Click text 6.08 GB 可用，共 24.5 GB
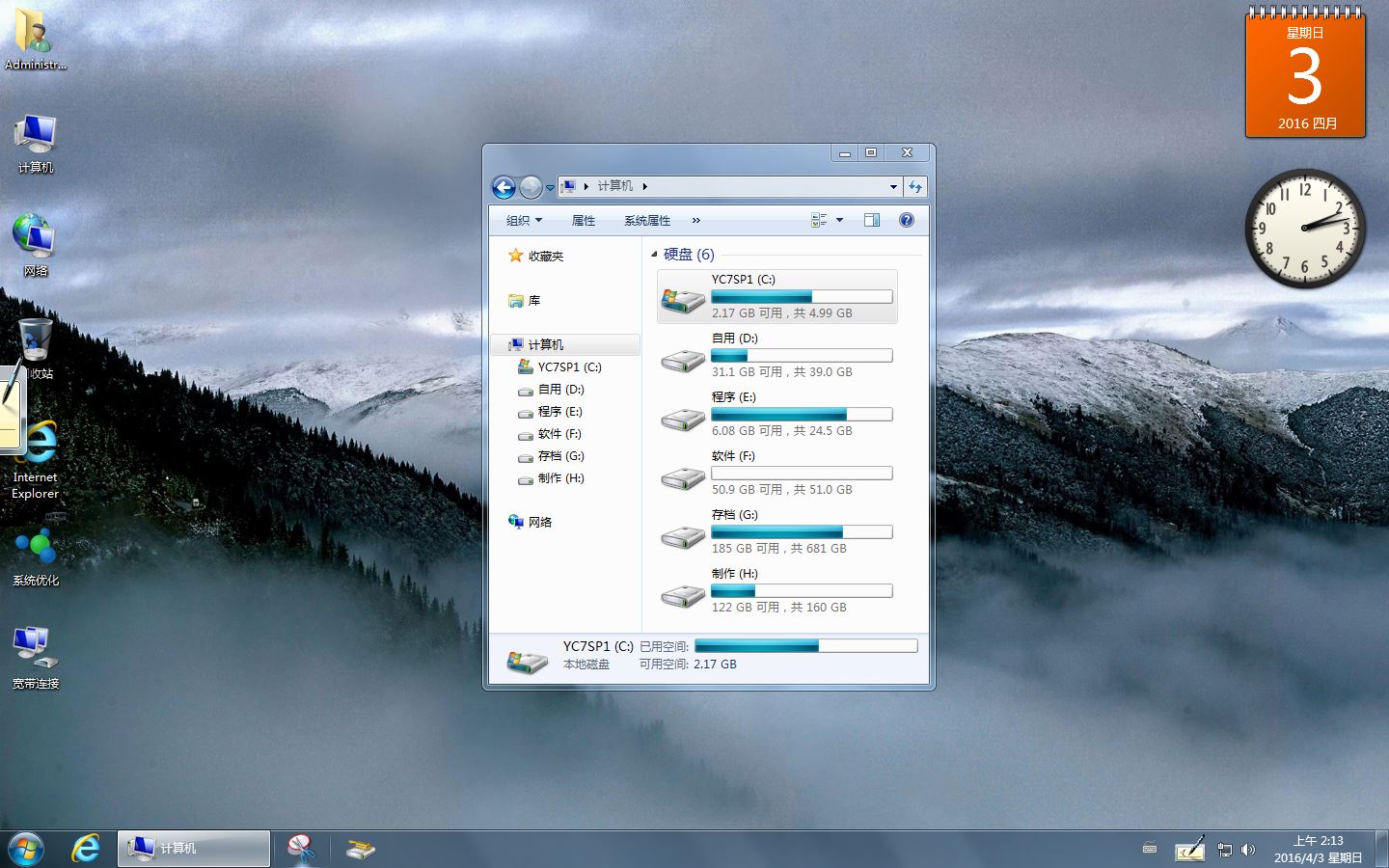 [x=782, y=431]
